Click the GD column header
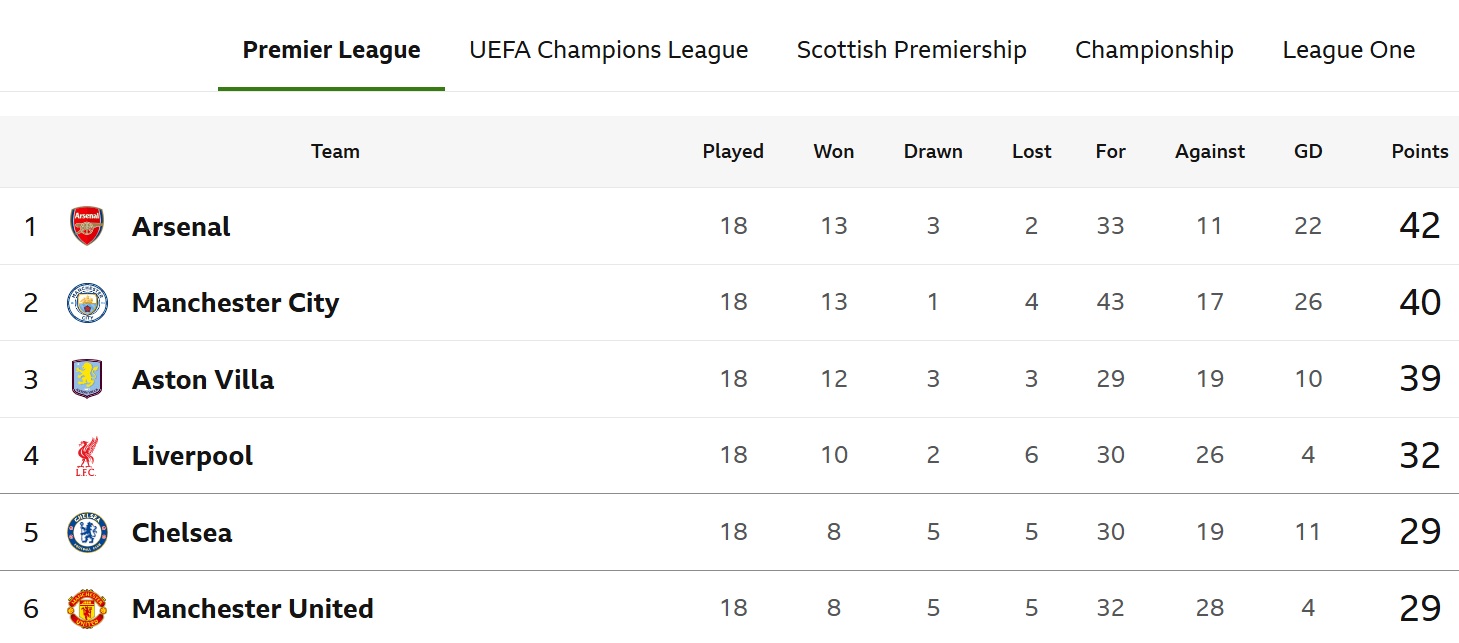Image resolution: width=1459 pixels, height=643 pixels. pyautogui.click(x=1308, y=151)
